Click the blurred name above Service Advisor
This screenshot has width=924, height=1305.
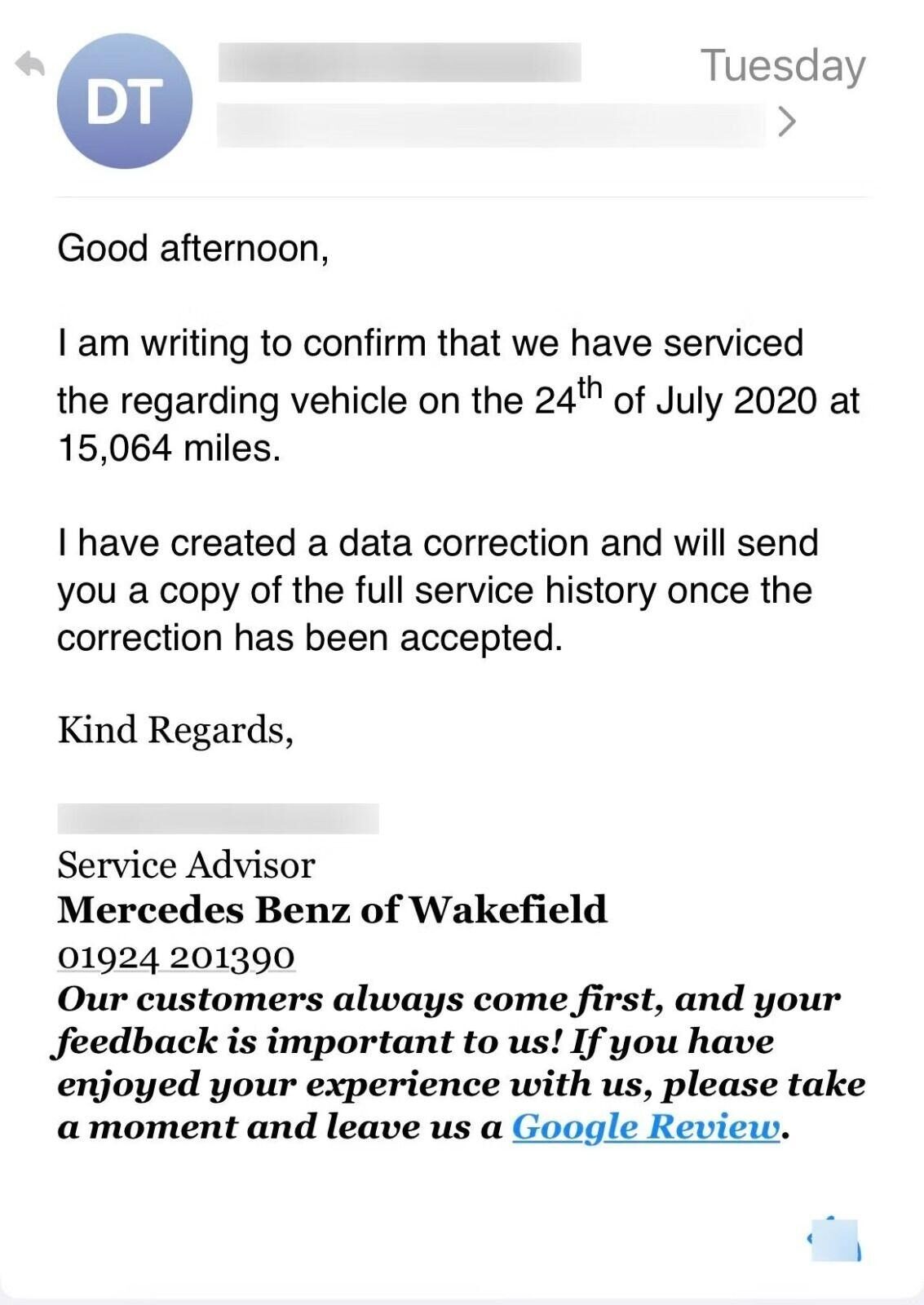click(x=218, y=818)
